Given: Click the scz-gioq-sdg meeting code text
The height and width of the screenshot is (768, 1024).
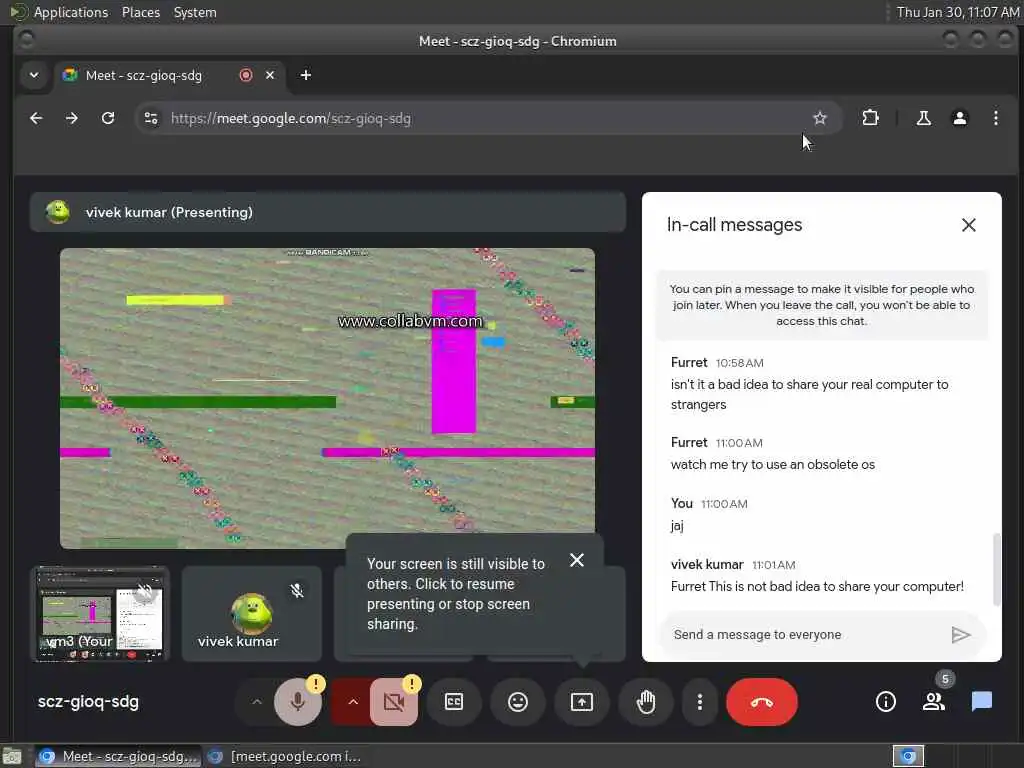Looking at the screenshot, I should coord(88,702).
